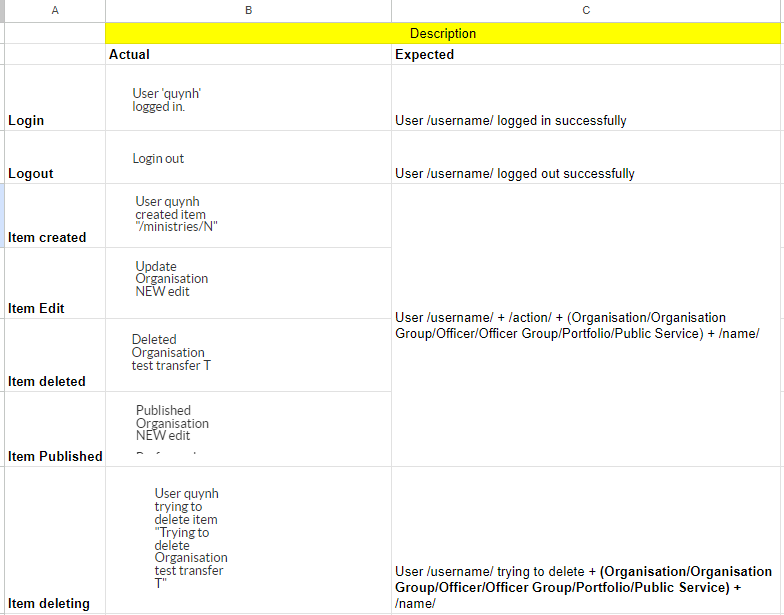Select the Expected header cell
784x615 pixels.
pyautogui.click(x=586, y=55)
